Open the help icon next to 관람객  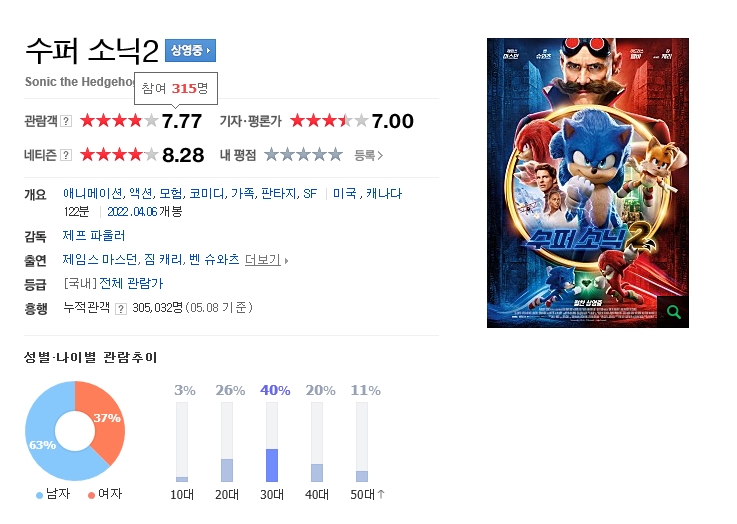tap(66, 121)
